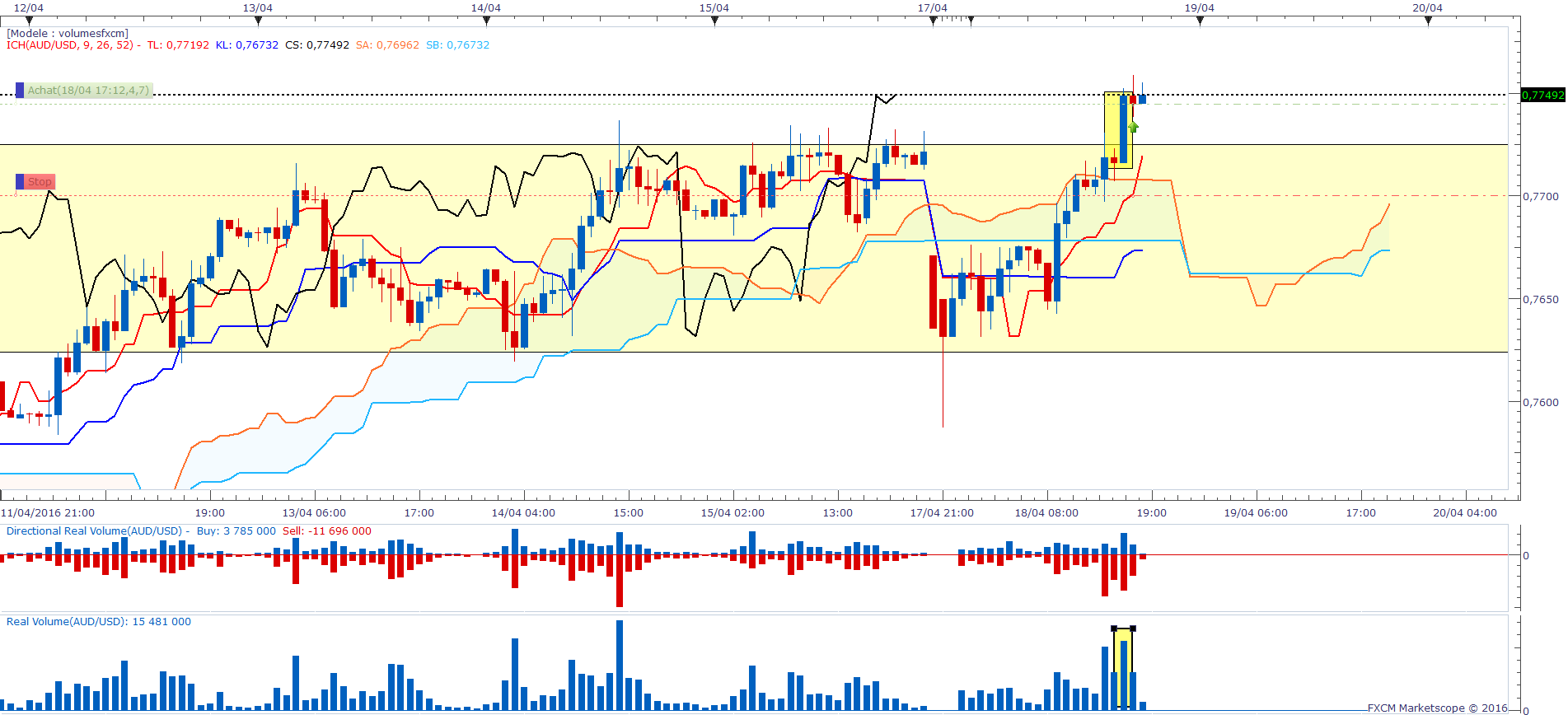Select the 14/04 day marker triangle on top axis
The width and height of the screenshot is (1568, 715).
click(486, 21)
